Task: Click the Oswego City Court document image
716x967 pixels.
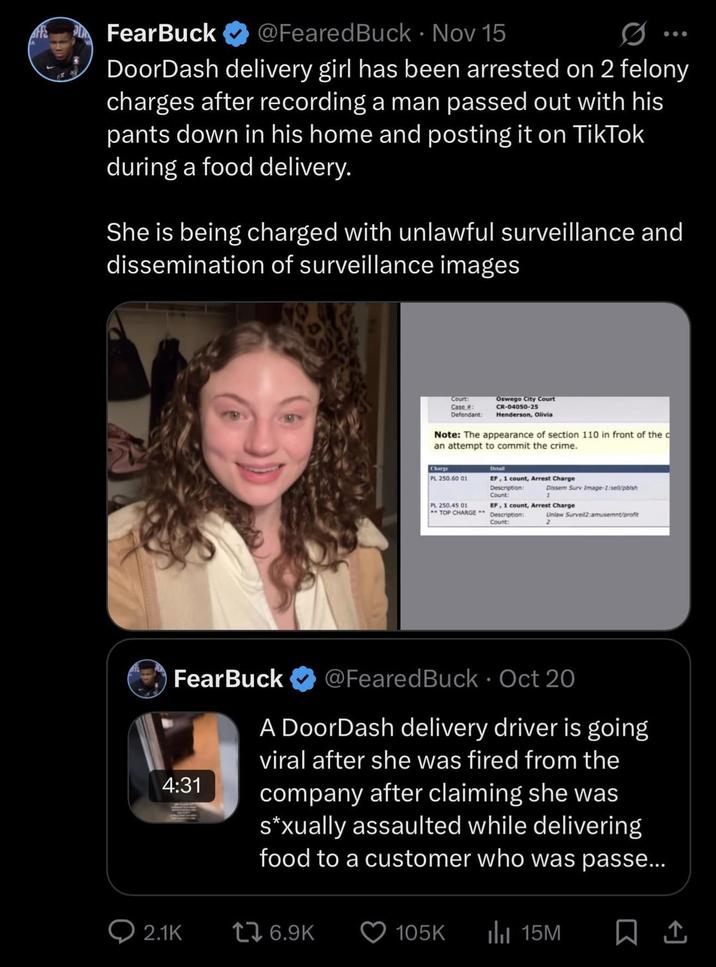Action: coord(545,463)
